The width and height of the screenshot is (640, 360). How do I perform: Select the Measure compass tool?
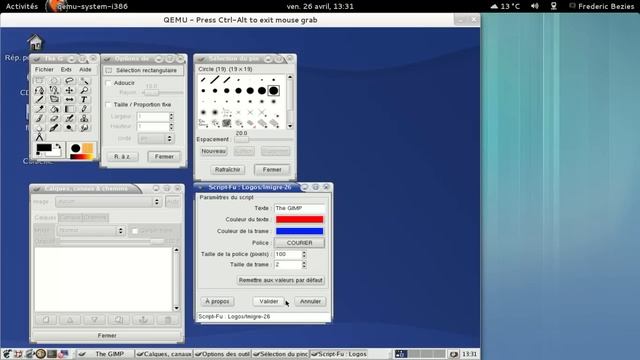click(x=39, y=137)
